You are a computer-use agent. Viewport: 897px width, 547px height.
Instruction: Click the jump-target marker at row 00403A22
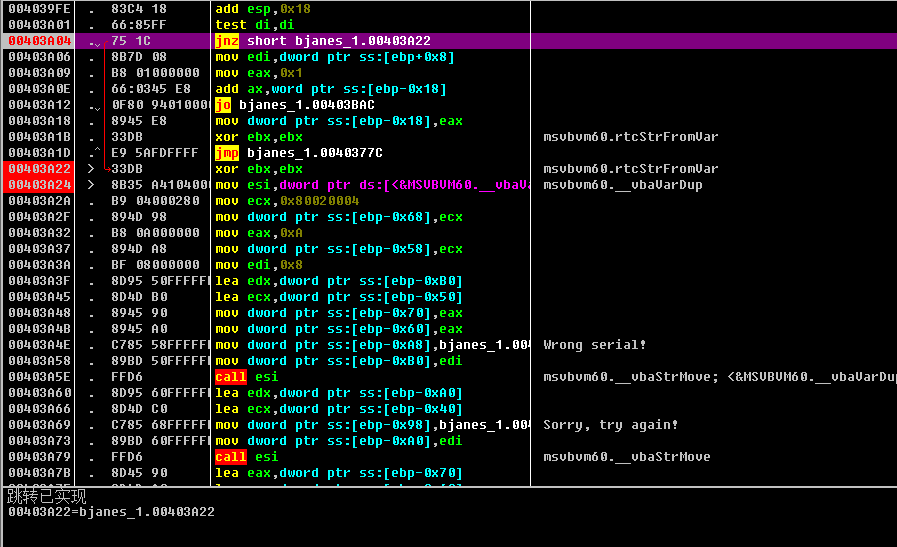pos(91,169)
